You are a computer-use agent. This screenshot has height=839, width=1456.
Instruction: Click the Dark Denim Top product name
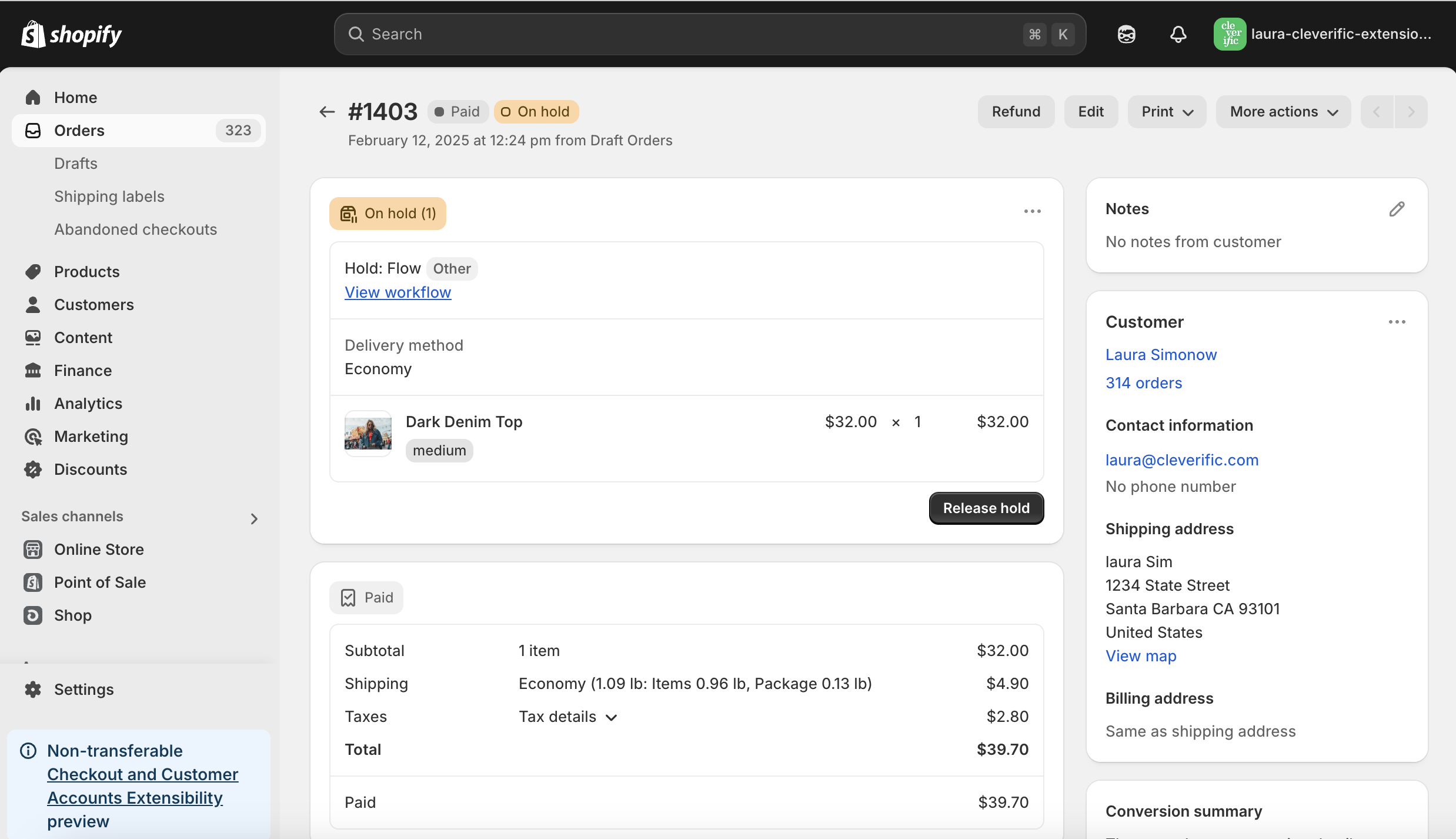[464, 422]
